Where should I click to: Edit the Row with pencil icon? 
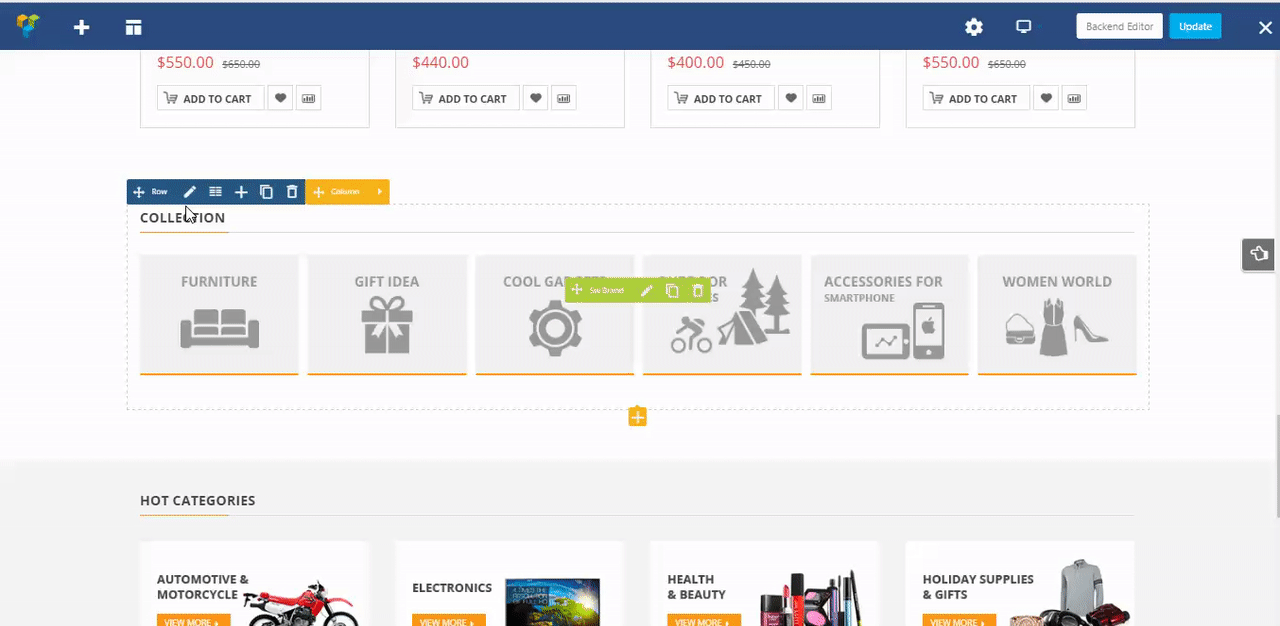coord(190,192)
